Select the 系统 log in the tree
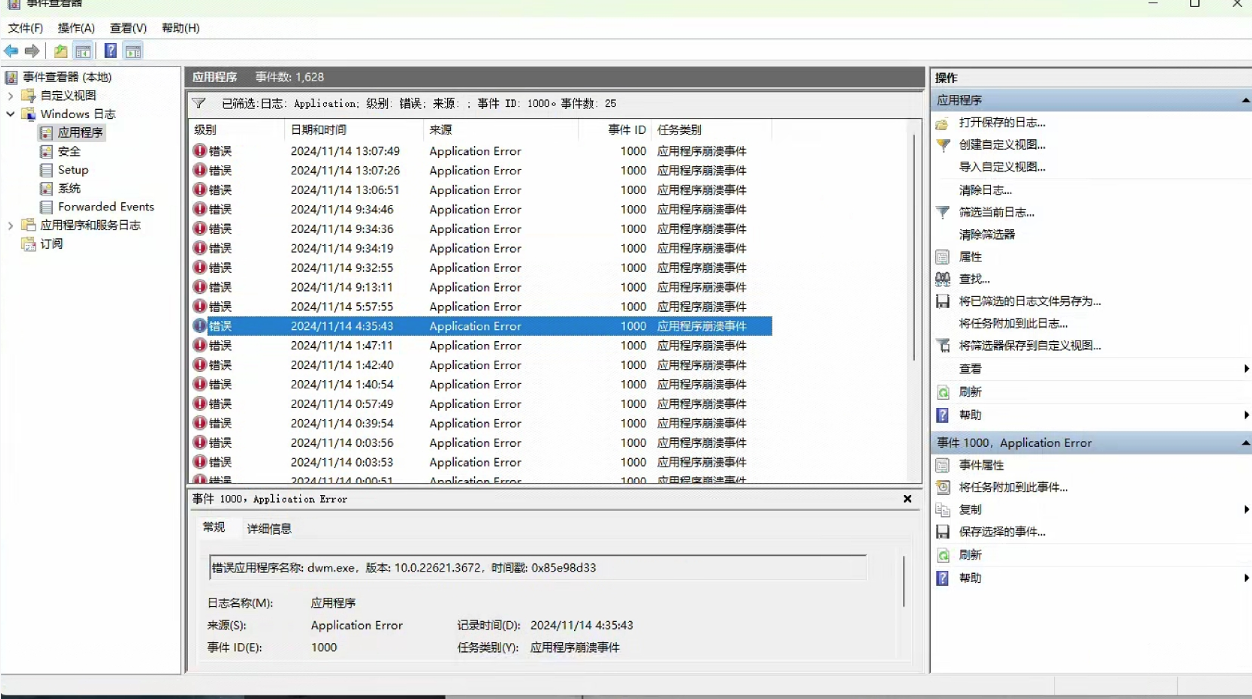 click(x=69, y=188)
